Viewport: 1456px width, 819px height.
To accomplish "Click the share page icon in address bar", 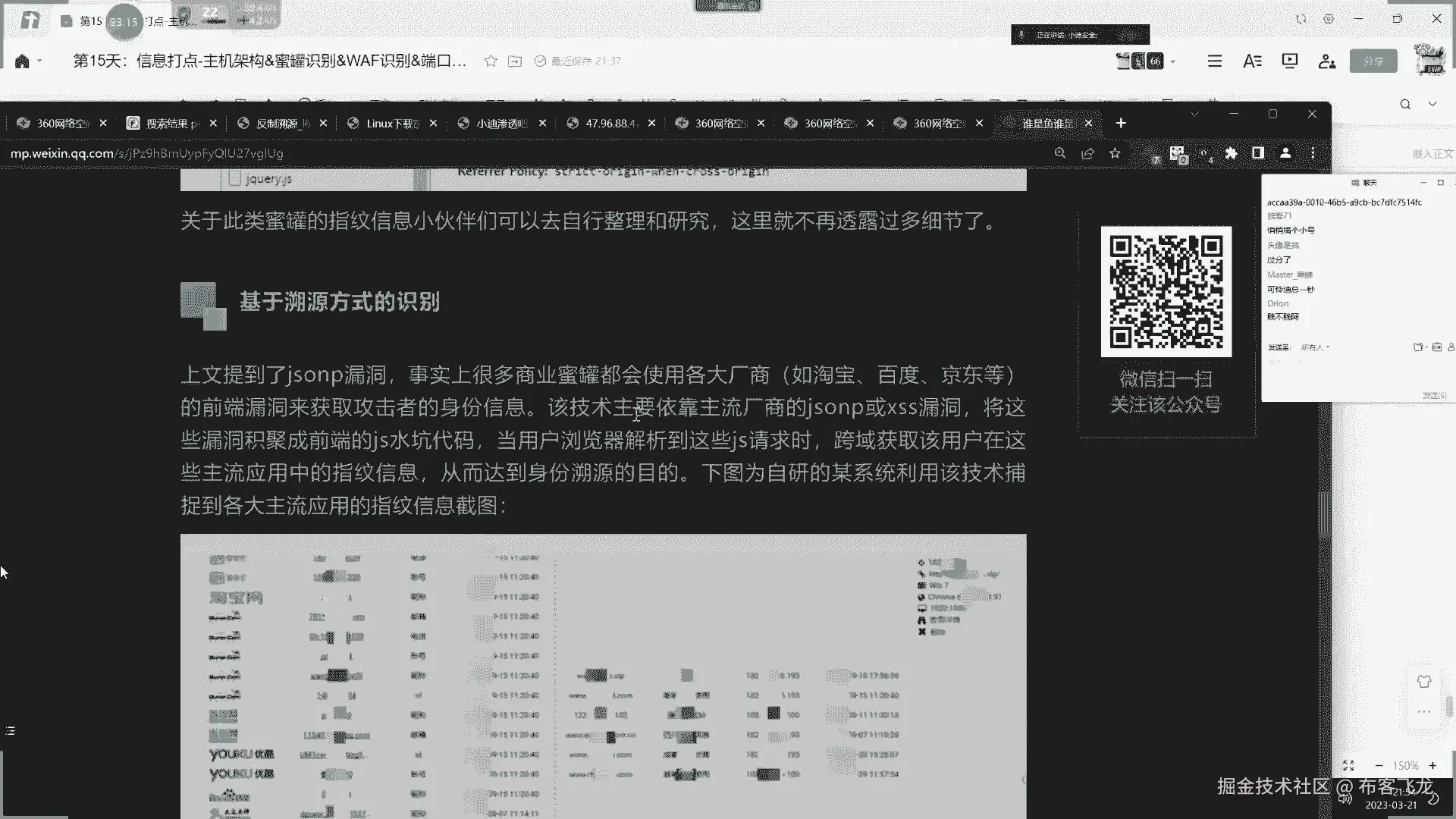I will 1087,153.
